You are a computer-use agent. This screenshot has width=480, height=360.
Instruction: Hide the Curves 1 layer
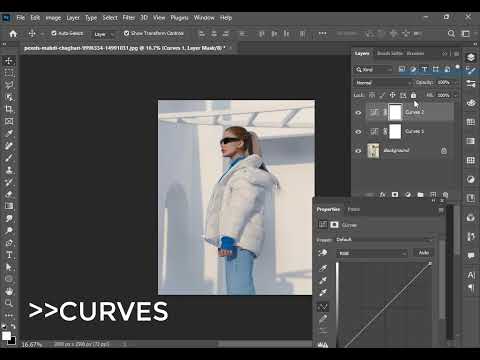tap(358, 132)
